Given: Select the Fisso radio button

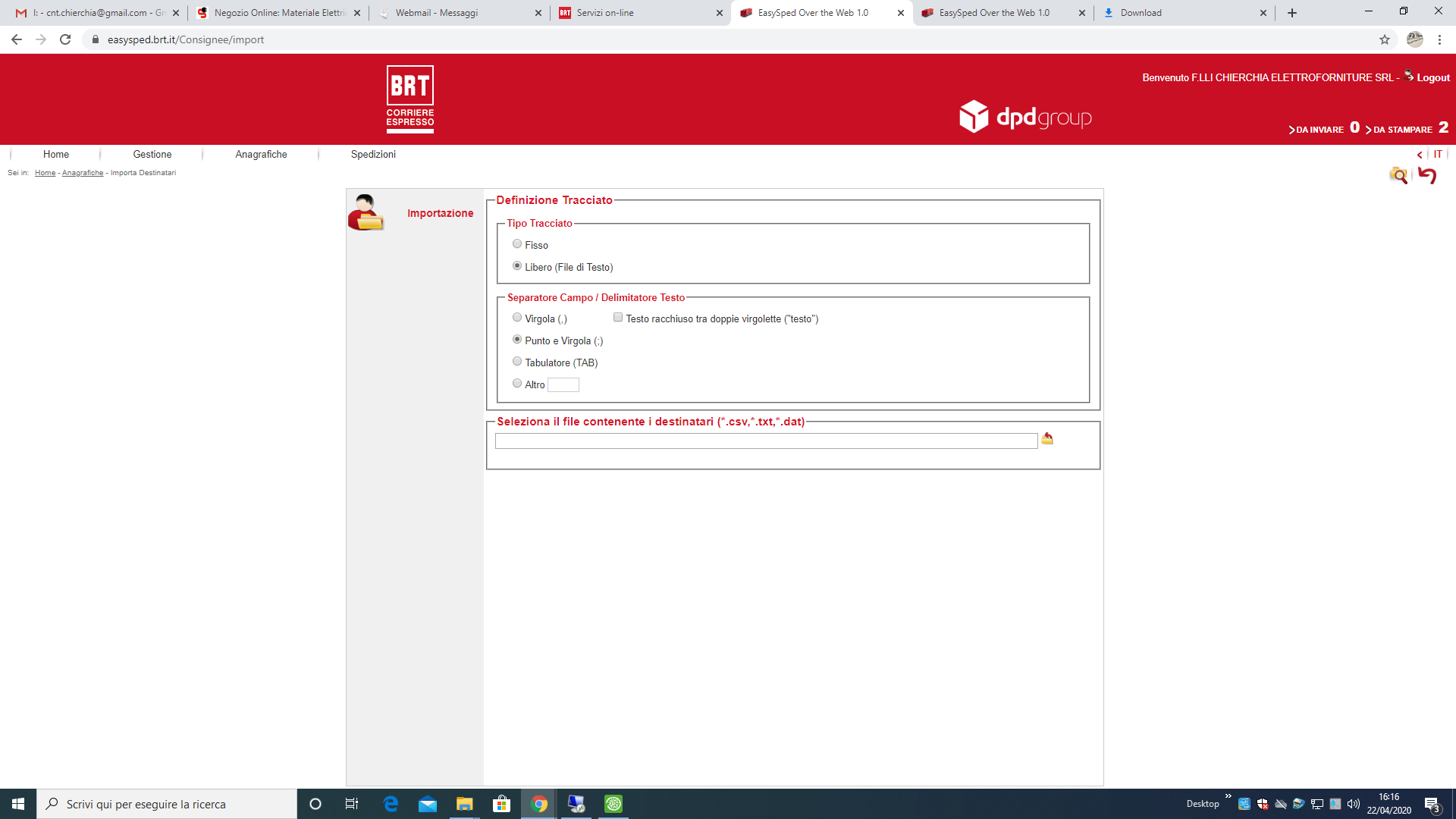Looking at the screenshot, I should [x=517, y=244].
